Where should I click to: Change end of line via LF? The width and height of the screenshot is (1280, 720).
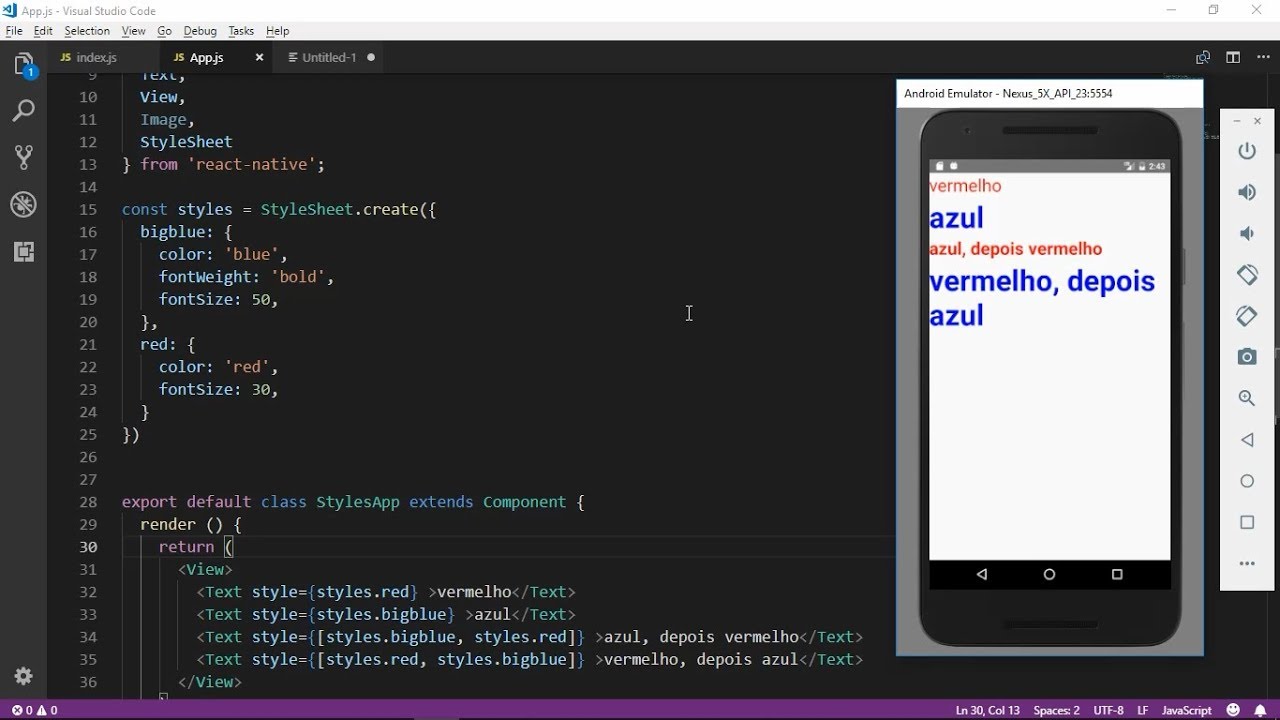click(1144, 710)
